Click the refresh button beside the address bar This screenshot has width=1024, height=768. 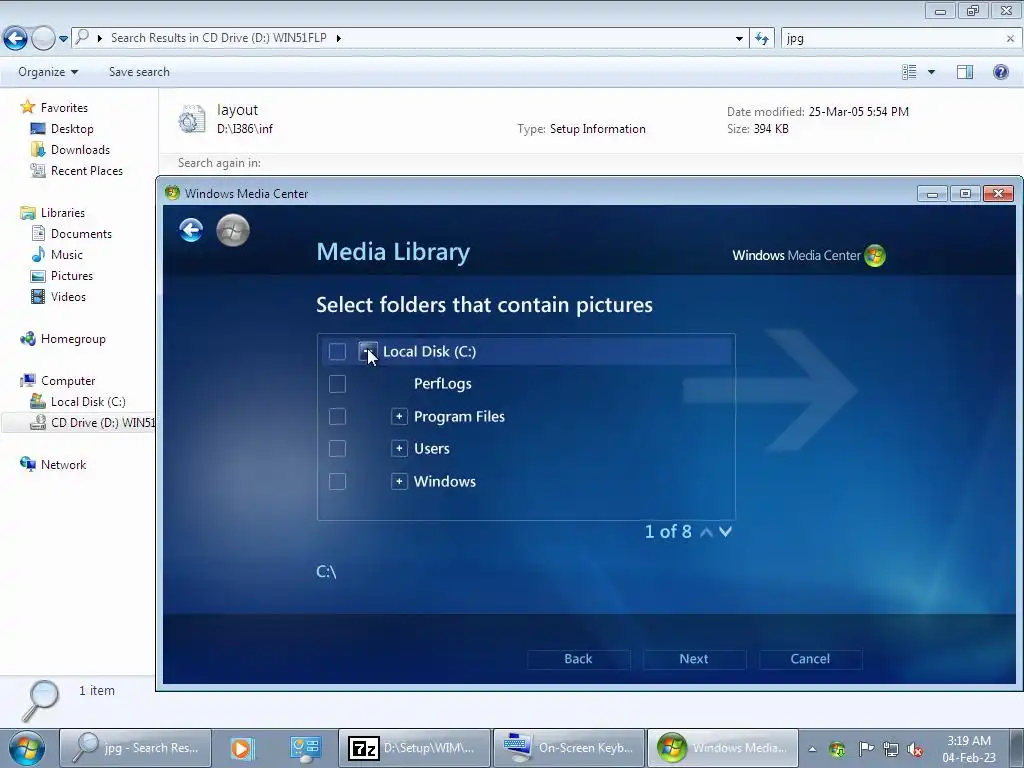click(x=761, y=38)
